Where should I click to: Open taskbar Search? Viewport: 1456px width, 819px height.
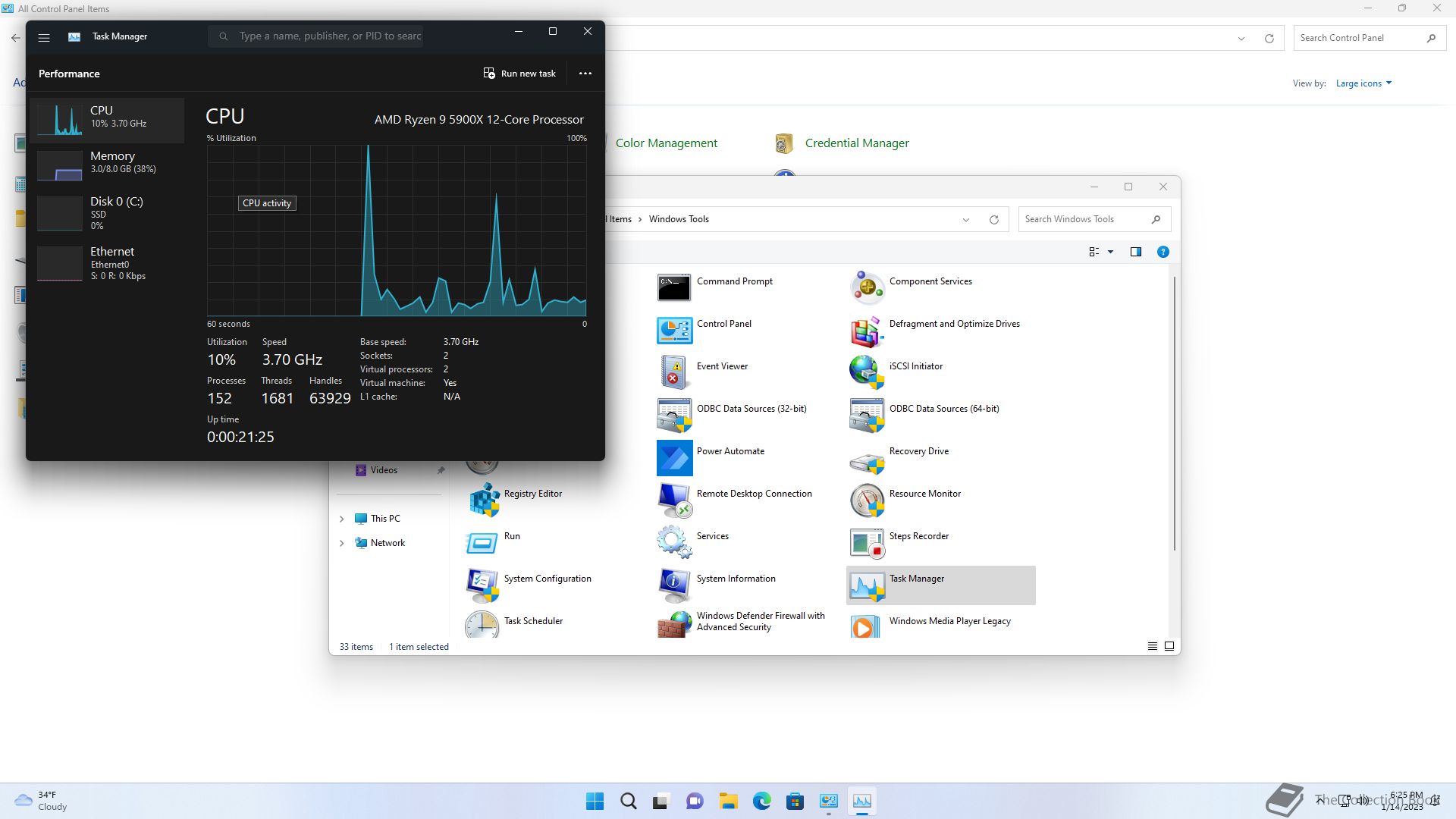coord(629,801)
